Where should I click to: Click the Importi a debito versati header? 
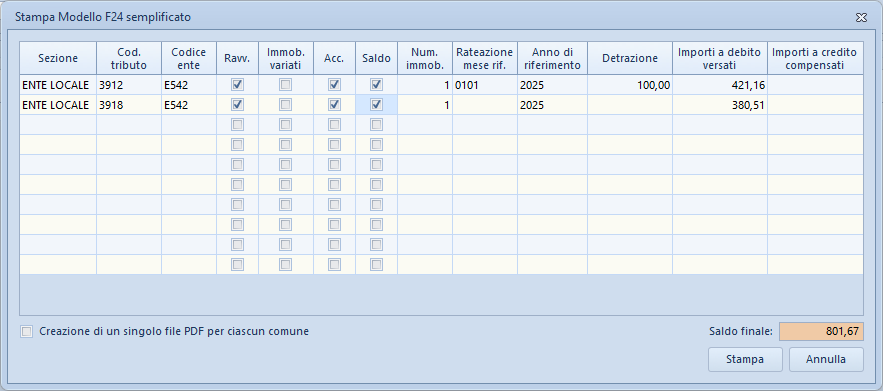point(720,57)
